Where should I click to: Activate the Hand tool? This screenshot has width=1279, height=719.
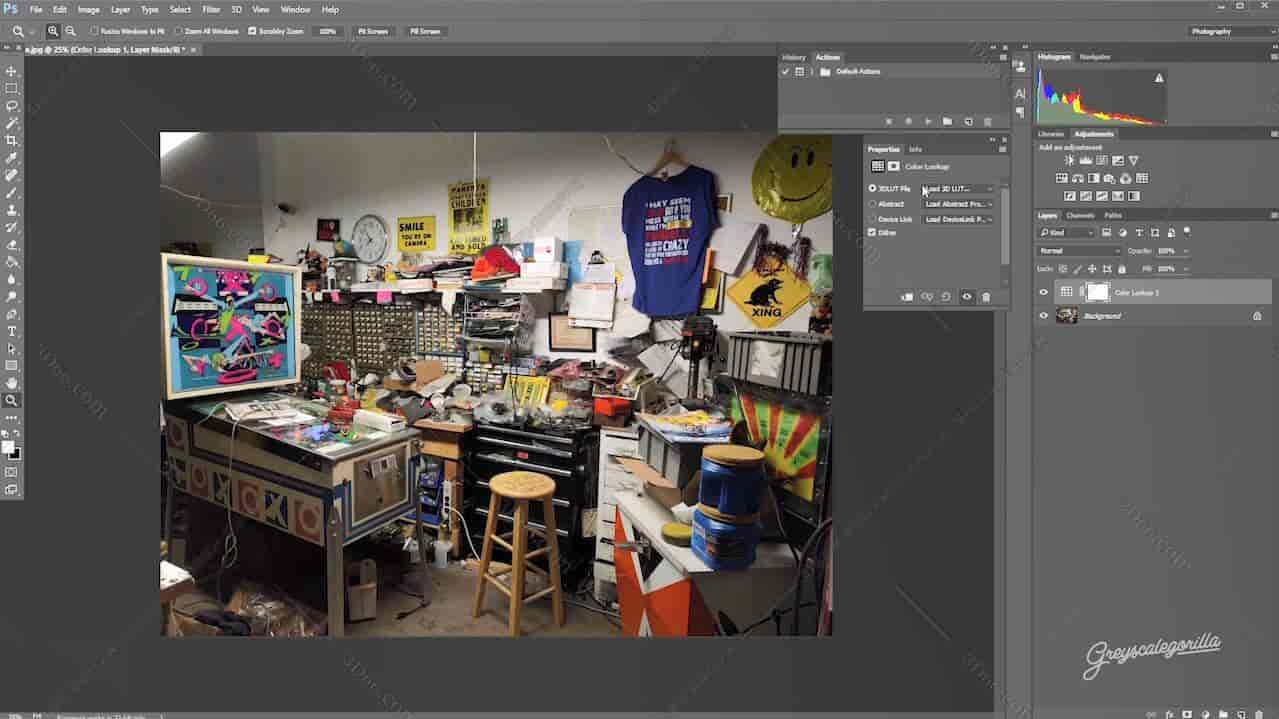pos(12,383)
